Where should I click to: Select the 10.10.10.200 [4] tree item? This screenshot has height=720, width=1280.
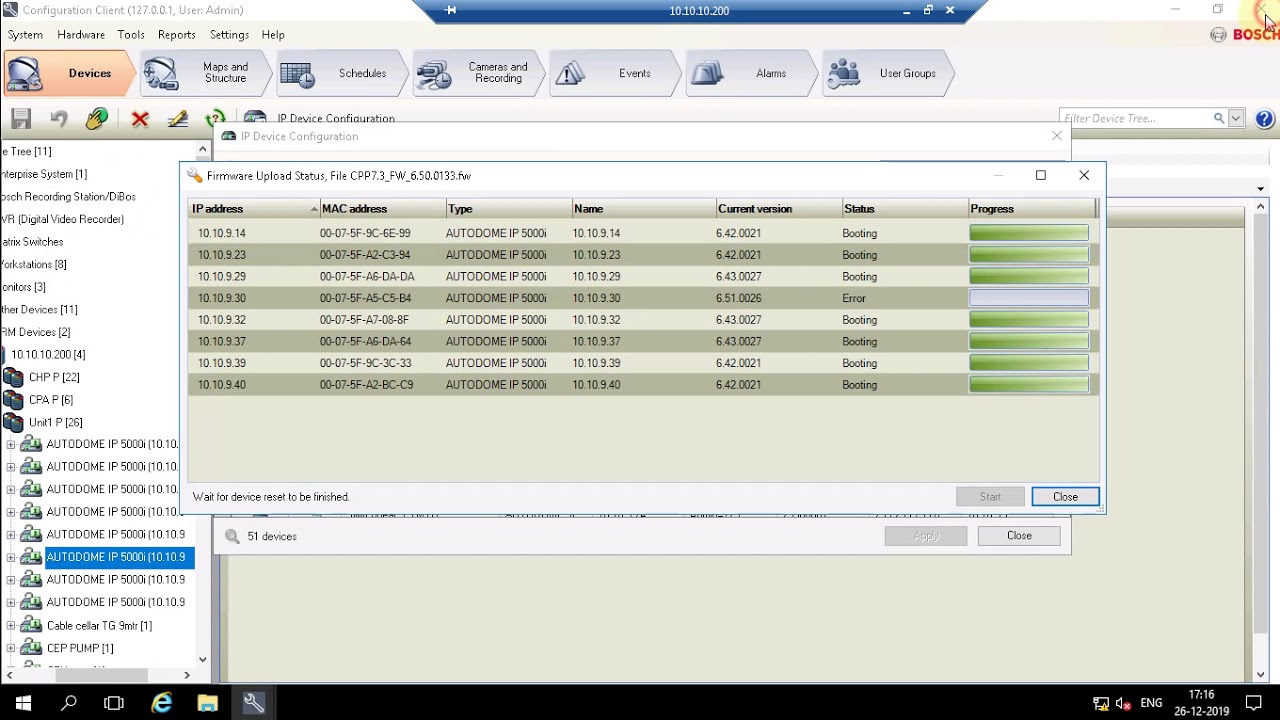(x=48, y=354)
